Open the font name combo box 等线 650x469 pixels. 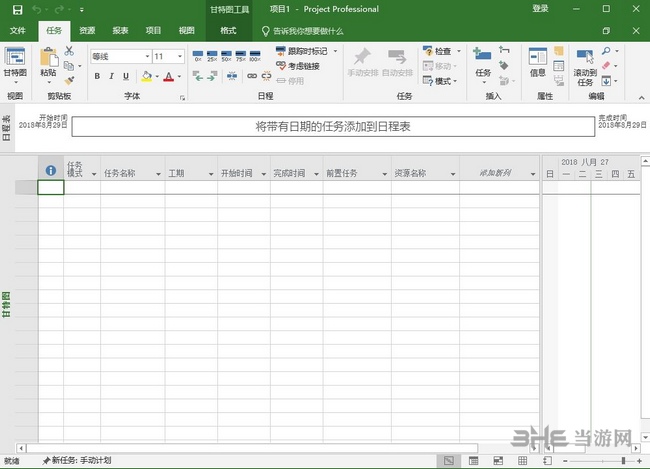[x=121, y=56]
